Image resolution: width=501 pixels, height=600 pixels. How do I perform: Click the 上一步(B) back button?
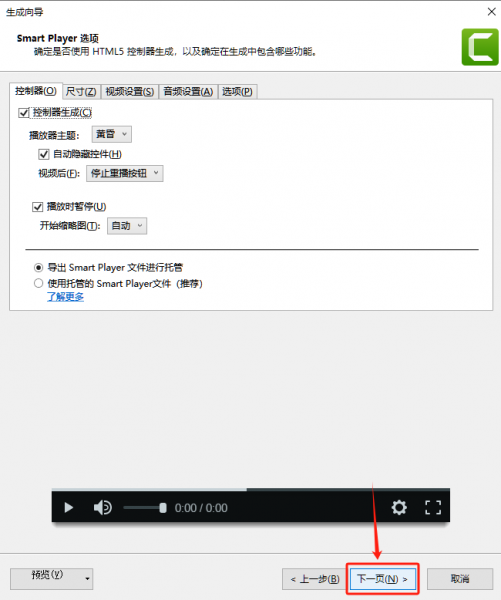(x=315, y=579)
